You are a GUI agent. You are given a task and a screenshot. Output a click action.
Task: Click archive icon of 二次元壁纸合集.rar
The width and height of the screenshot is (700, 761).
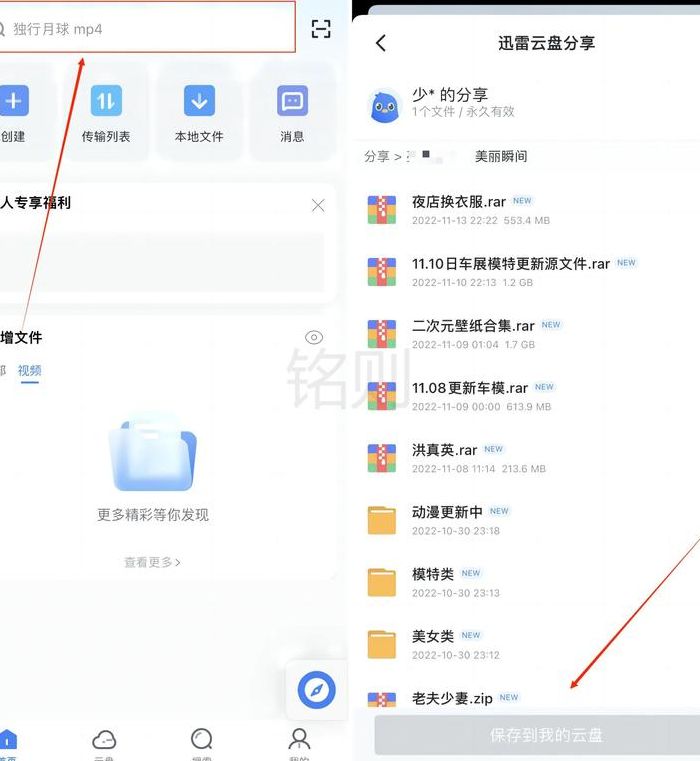click(382, 334)
